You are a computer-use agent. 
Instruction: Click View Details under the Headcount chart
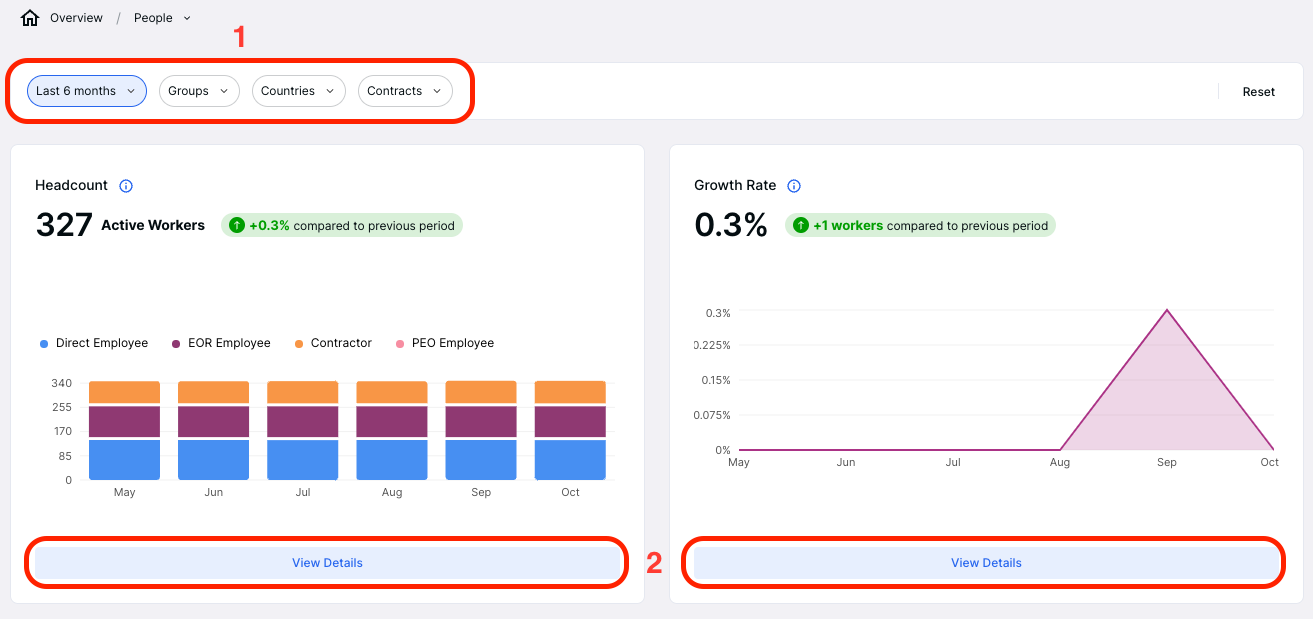pos(327,562)
